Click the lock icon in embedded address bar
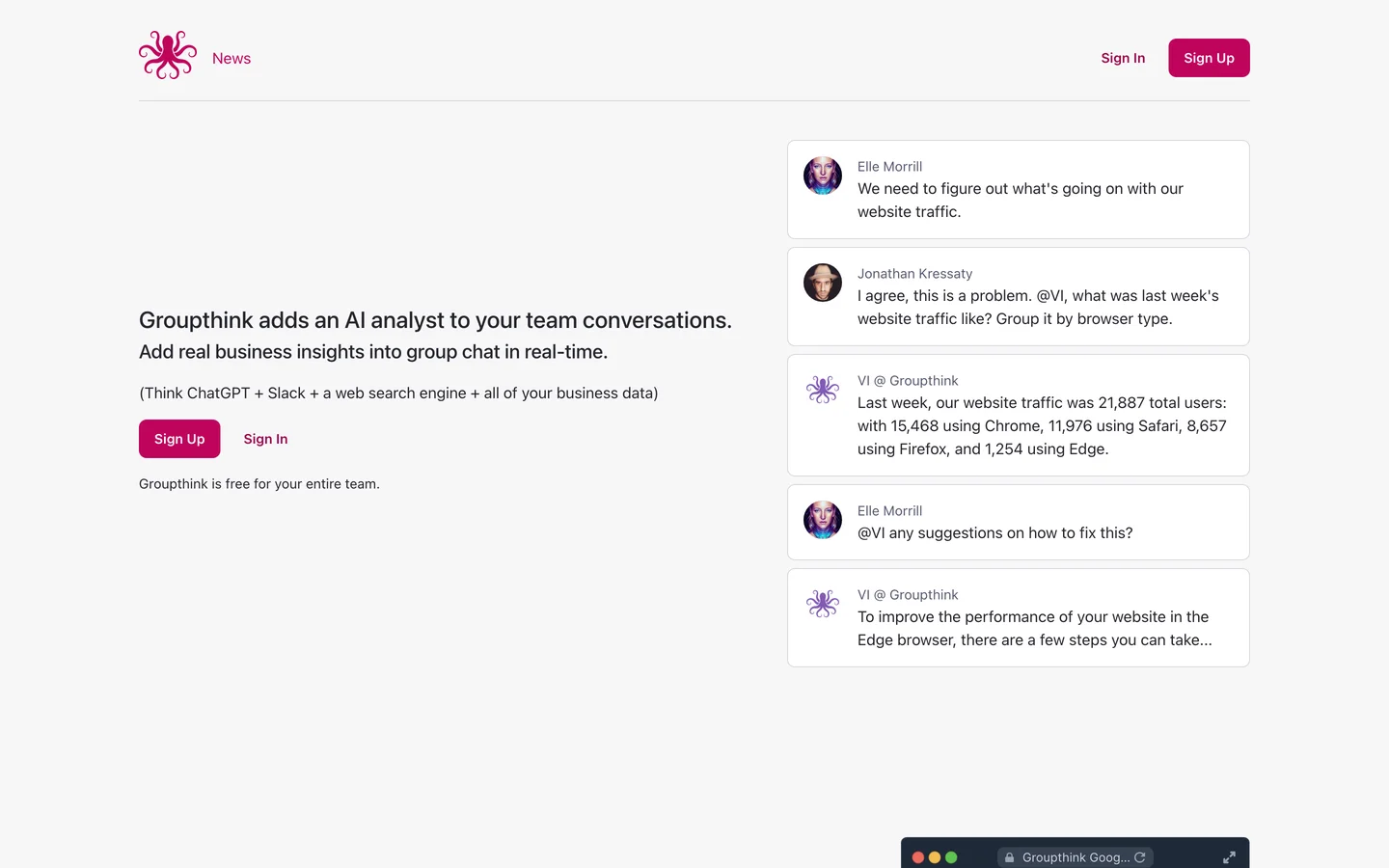This screenshot has width=1389, height=868. click(x=1009, y=857)
